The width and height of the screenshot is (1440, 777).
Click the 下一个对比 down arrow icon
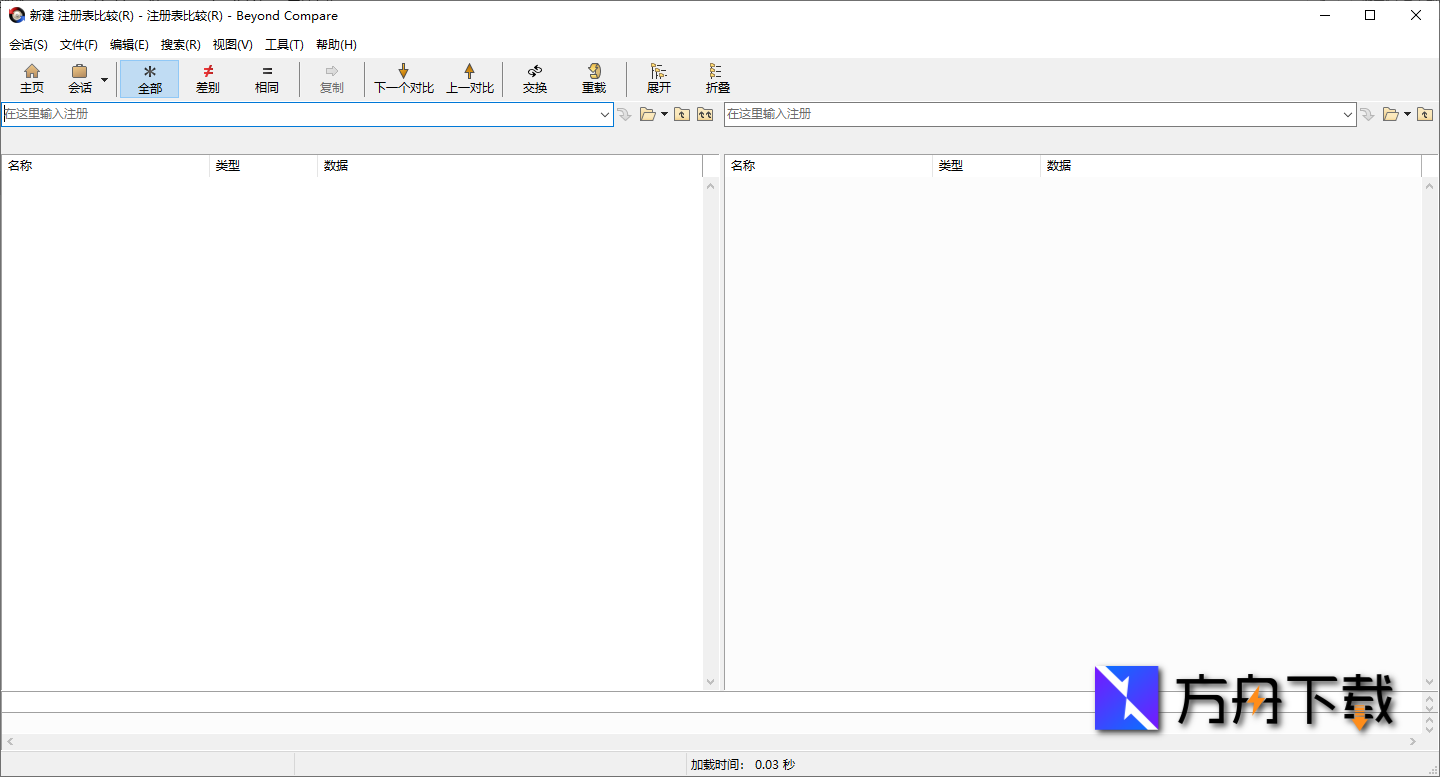click(403, 72)
